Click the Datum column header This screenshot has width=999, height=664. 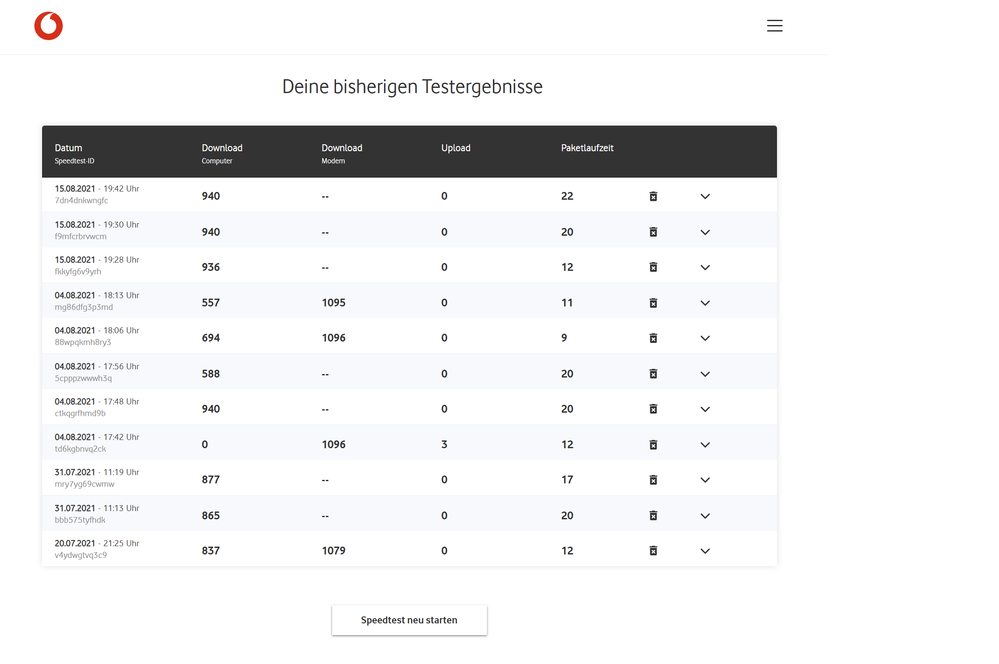[x=69, y=148]
